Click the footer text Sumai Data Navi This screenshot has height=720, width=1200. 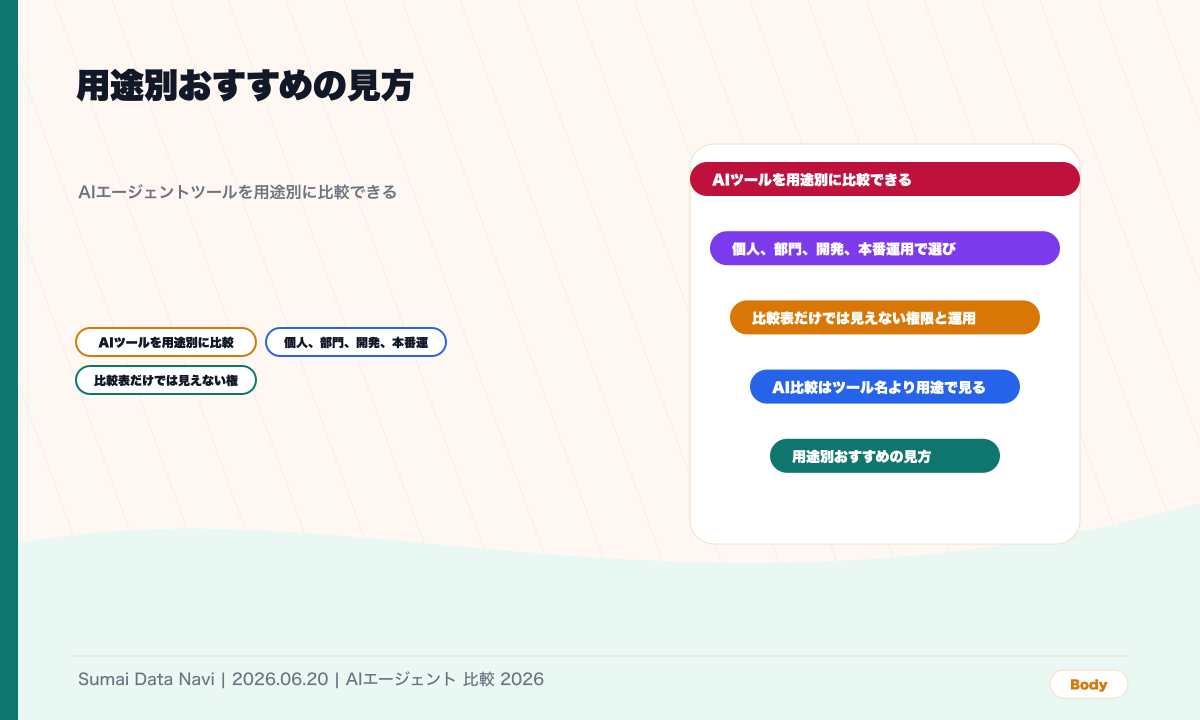point(146,679)
